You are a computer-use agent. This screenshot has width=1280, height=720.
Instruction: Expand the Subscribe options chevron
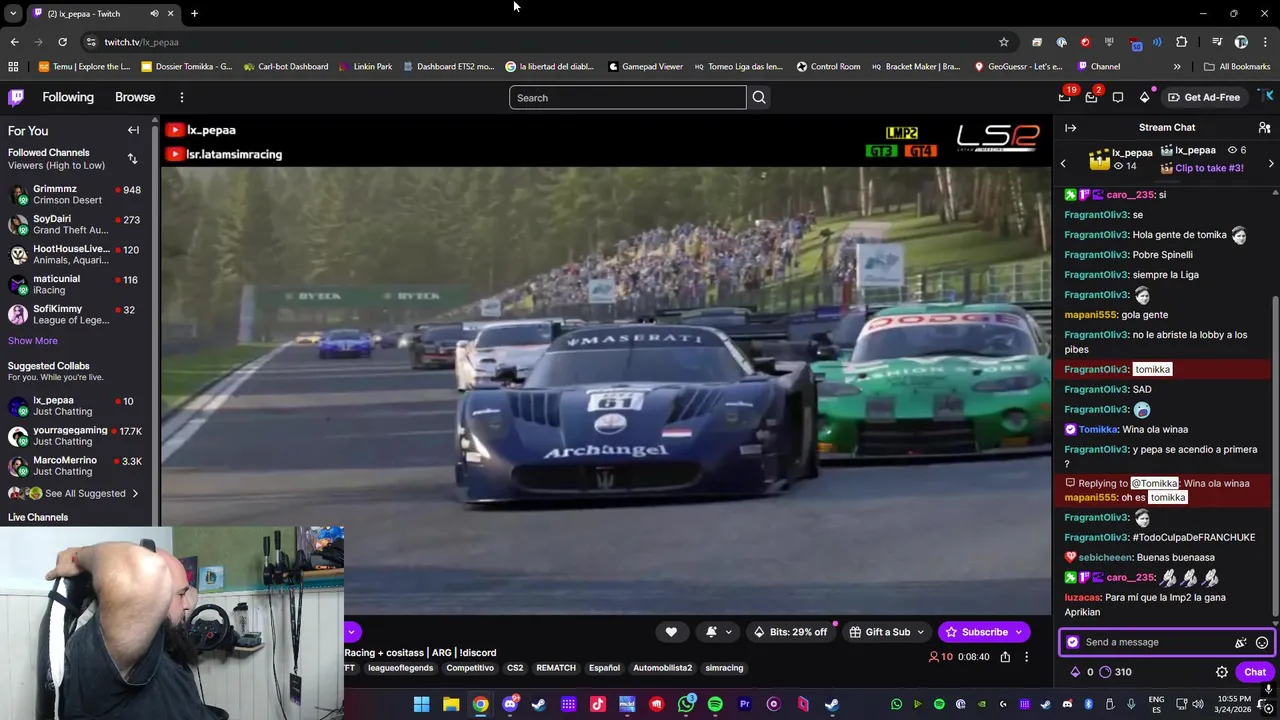(x=1019, y=632)
